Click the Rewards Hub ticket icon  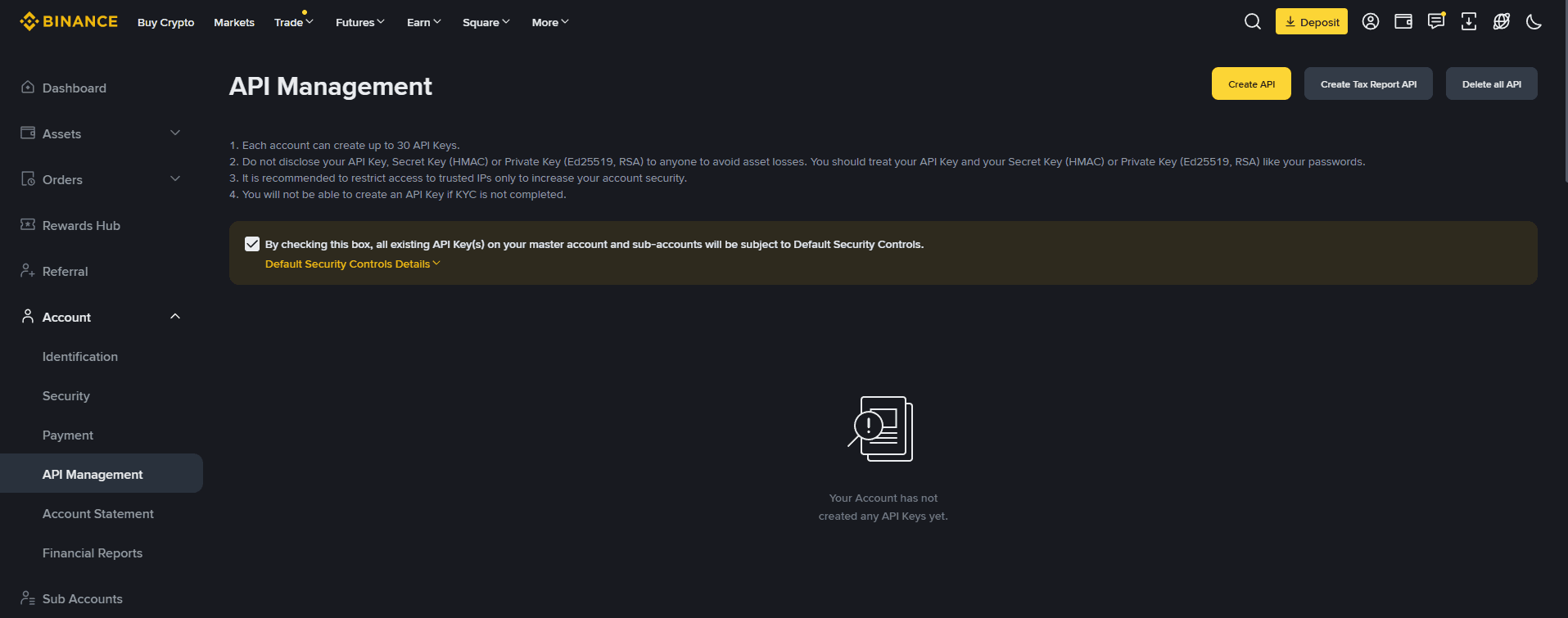click(28, 224)
